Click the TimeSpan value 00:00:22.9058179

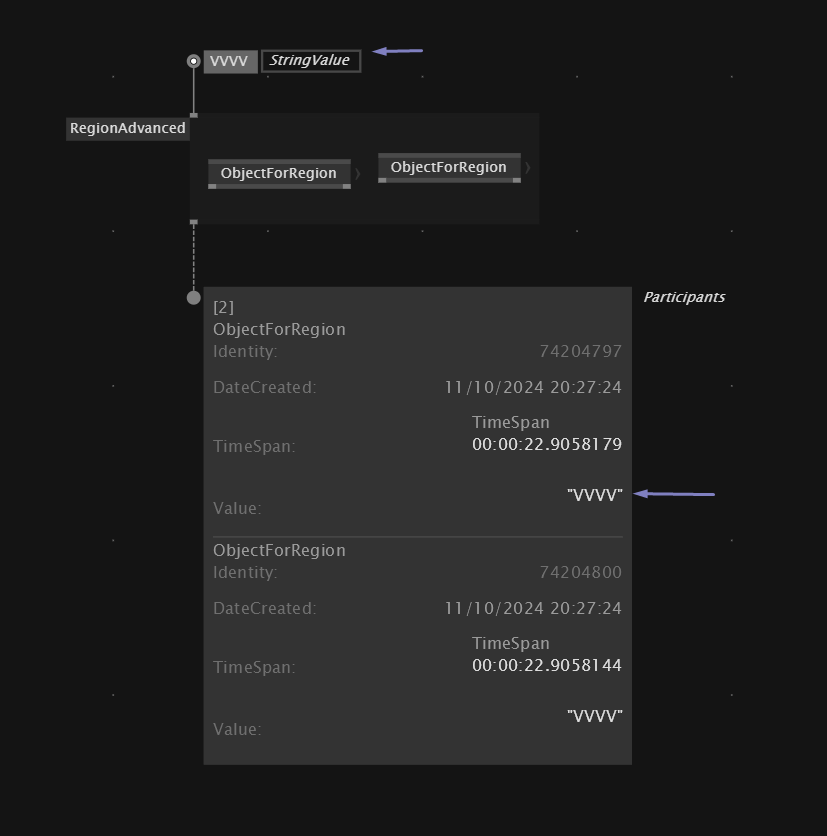[547, 444]
